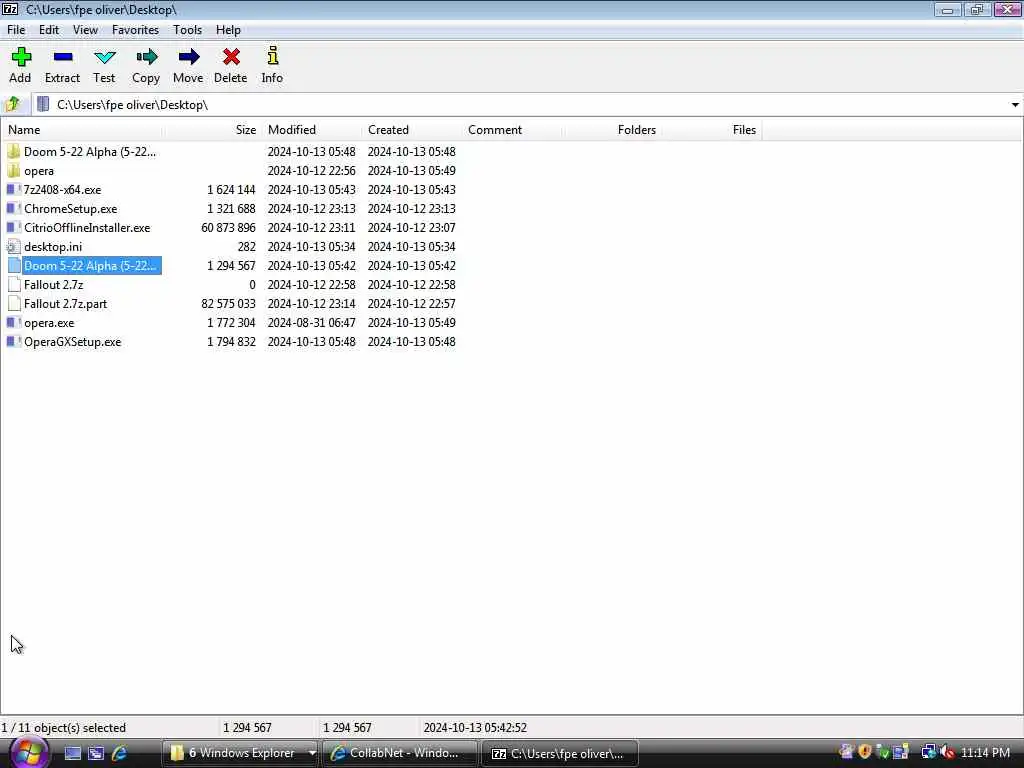Click the taskbar clock showing 11:14 PM

985,753
